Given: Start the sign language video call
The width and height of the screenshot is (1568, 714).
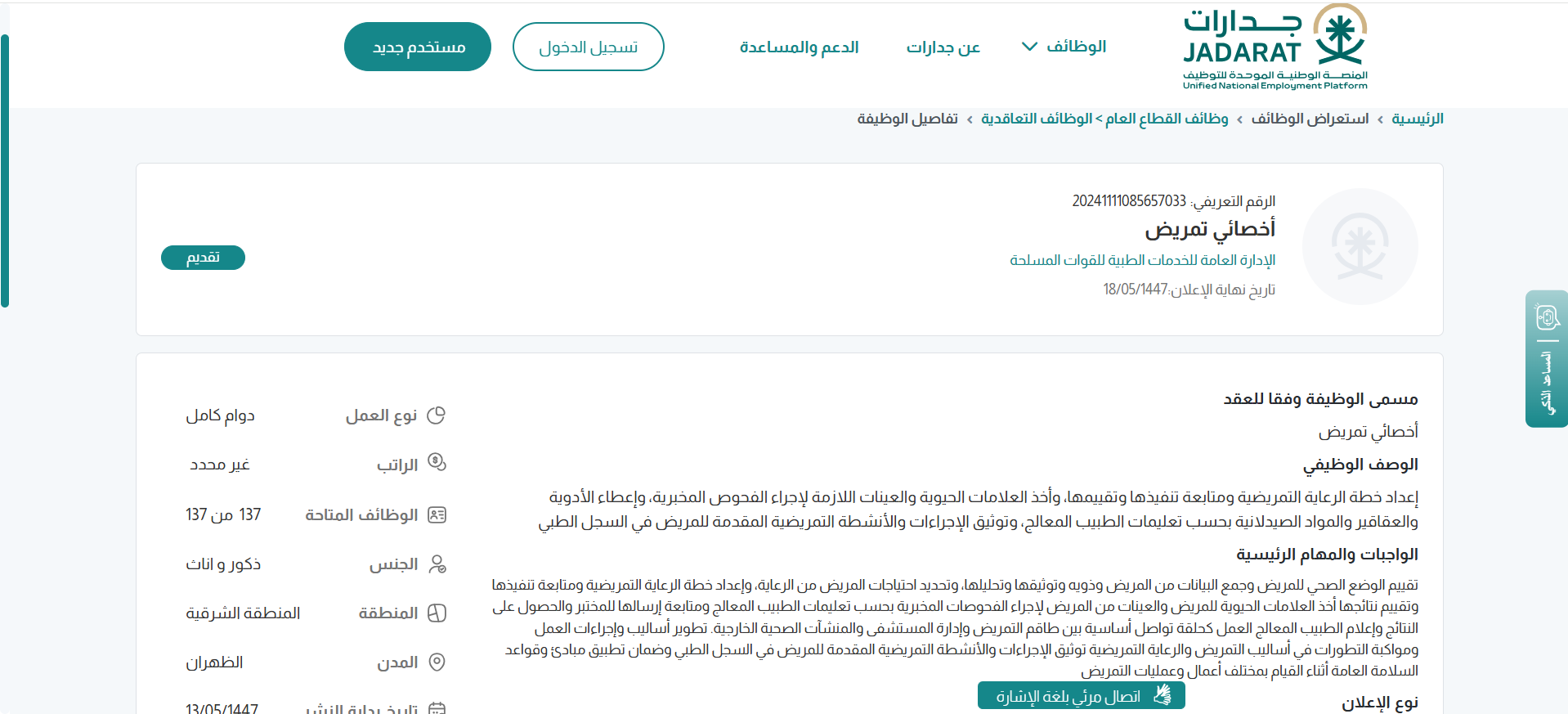Looking at the screenshot, I should pos(1081,696).
